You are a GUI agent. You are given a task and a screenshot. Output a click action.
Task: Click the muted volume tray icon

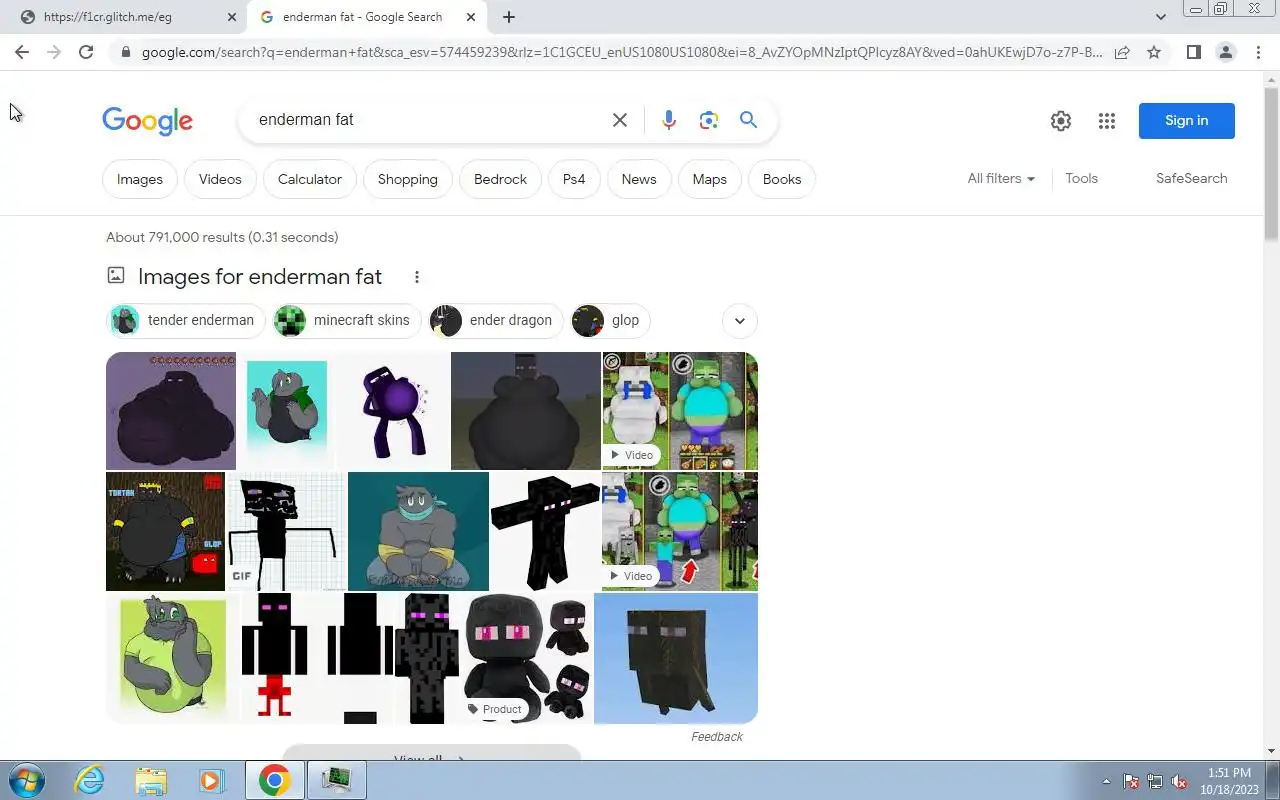tap(1180, 781)
